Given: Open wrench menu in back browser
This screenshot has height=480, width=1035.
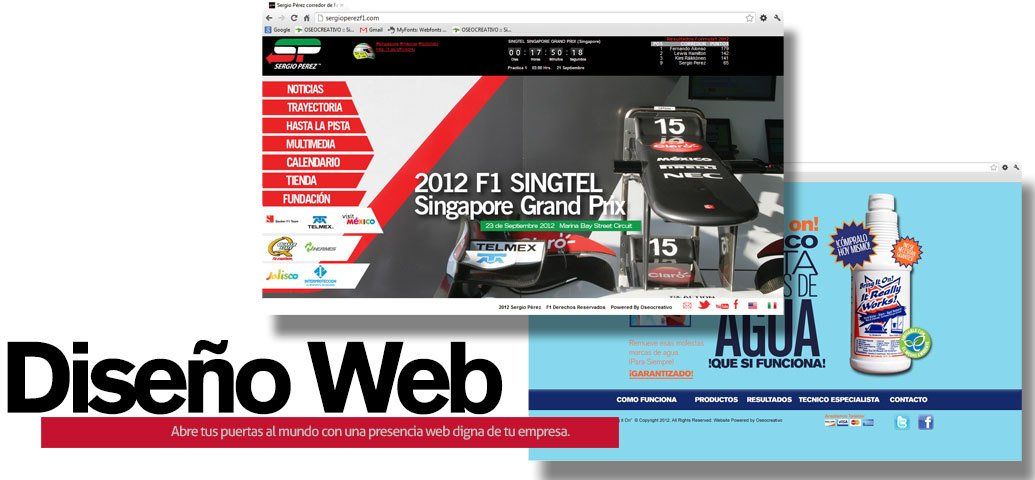Looking at the screenshot, I should (x=1017, y=167).
